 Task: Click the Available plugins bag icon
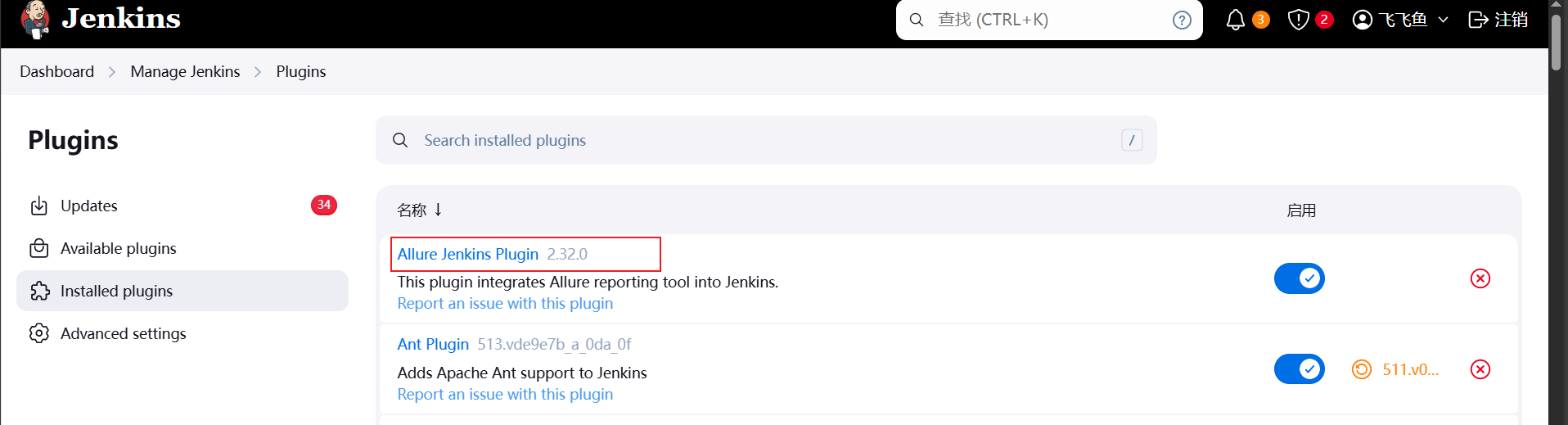click(x=39, y=248)
